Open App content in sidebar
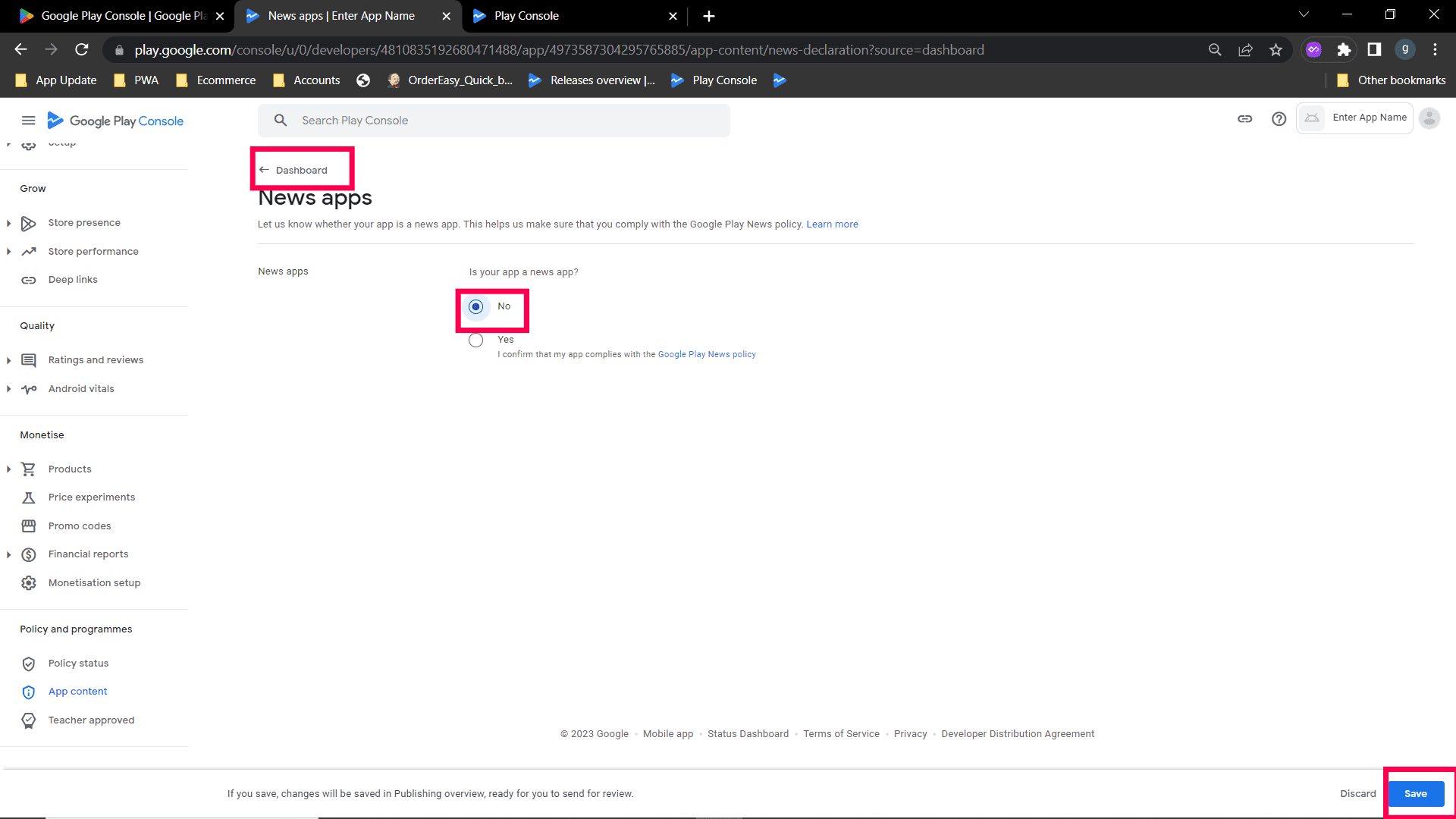 (x=77, y=692)
